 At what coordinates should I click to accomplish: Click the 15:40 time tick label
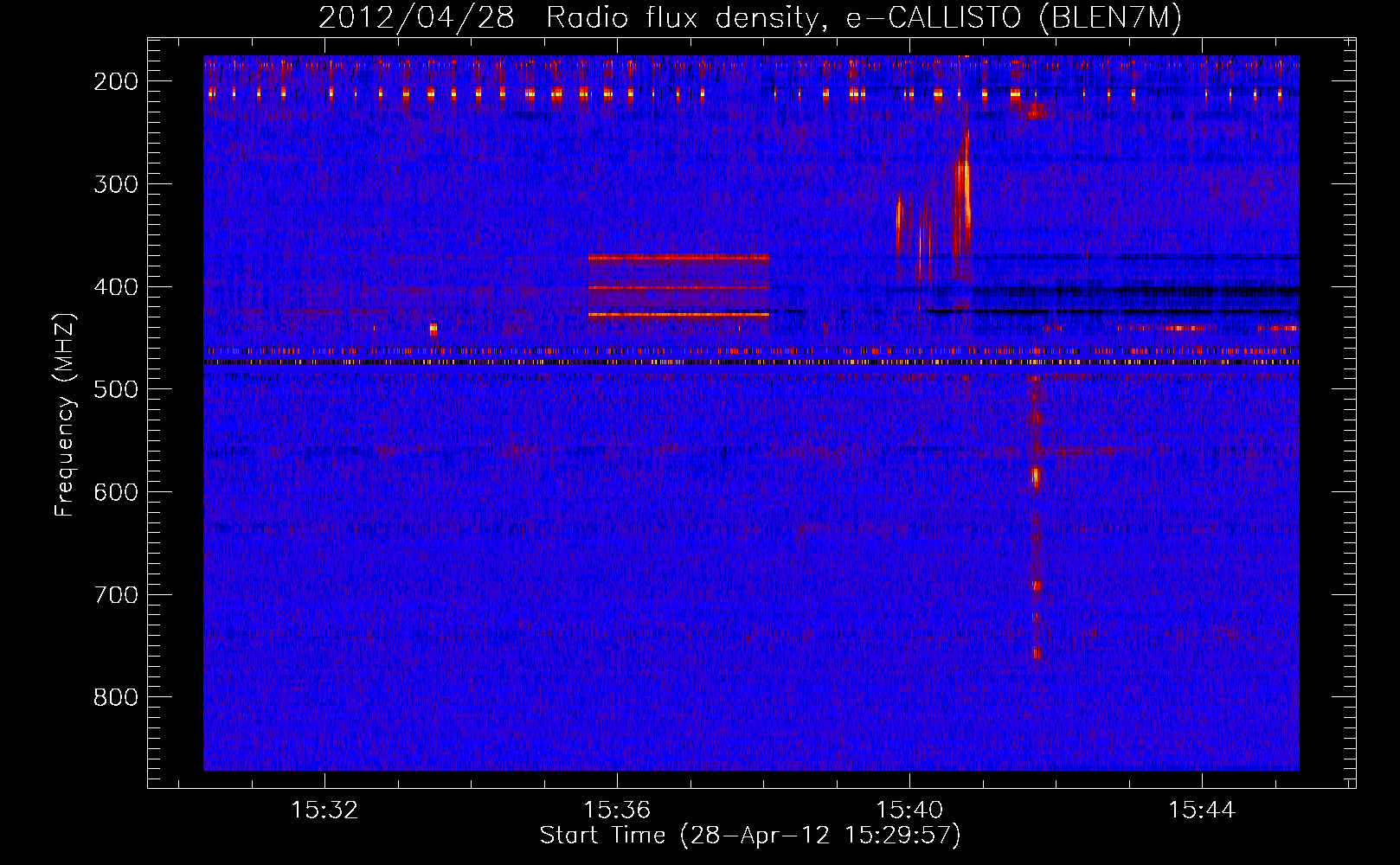click(909, 811)
